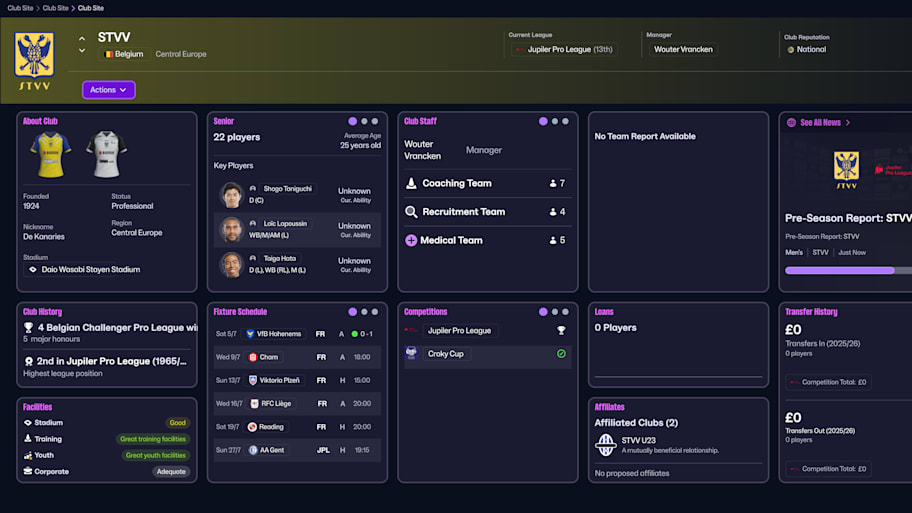This screenshot has width=912, height=513.
Task: Open Taiga Hata player profile
Action: coord(280,258)
